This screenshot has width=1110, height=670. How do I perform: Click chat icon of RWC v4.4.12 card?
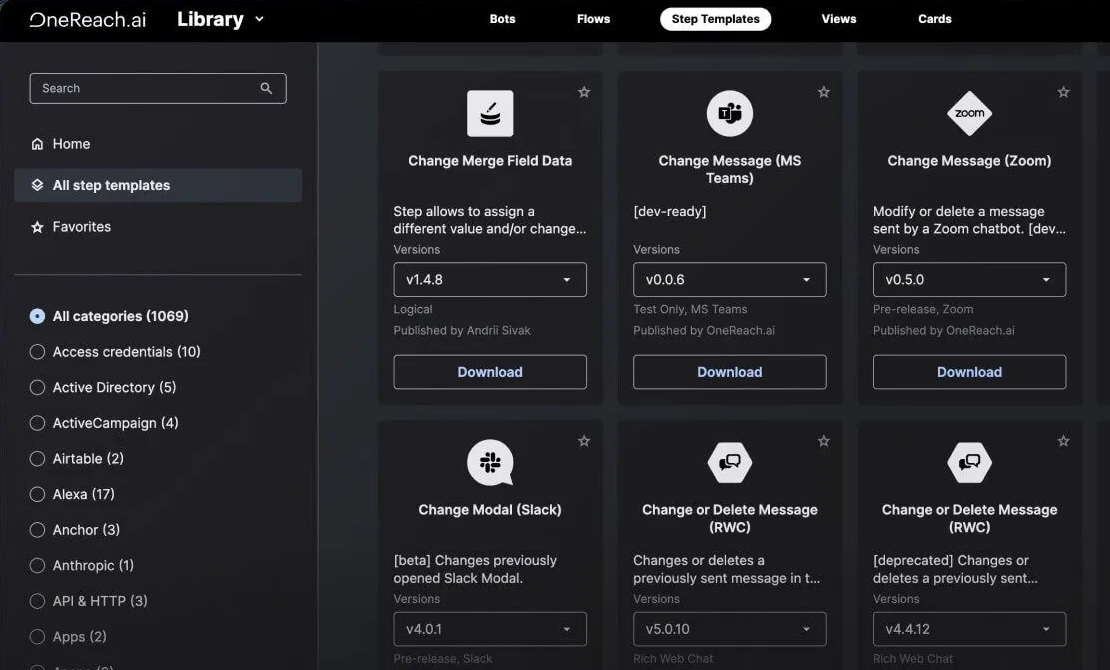[970, 462]
